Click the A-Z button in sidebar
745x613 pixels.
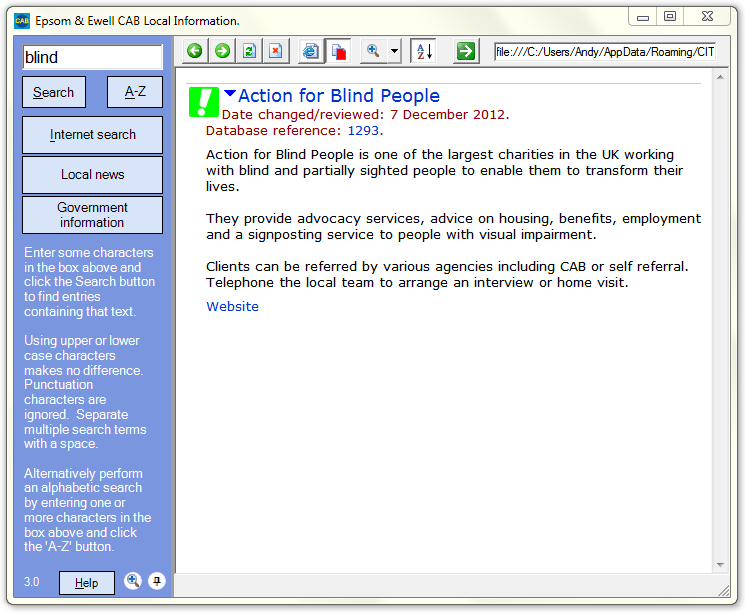135,92
